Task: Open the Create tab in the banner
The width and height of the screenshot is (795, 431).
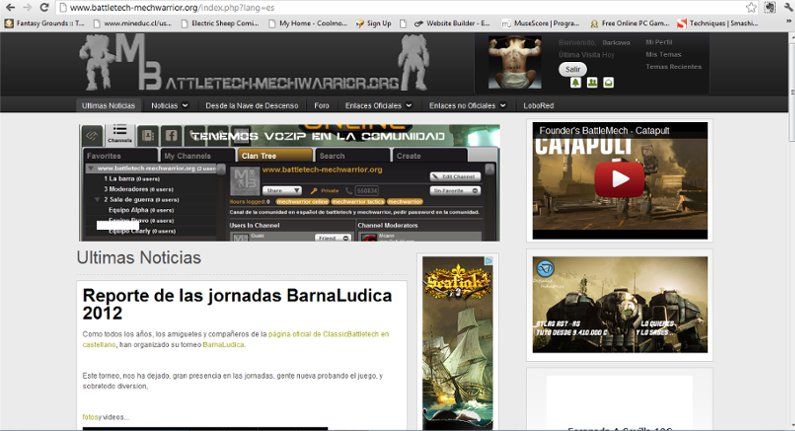Action: (430, 156)
